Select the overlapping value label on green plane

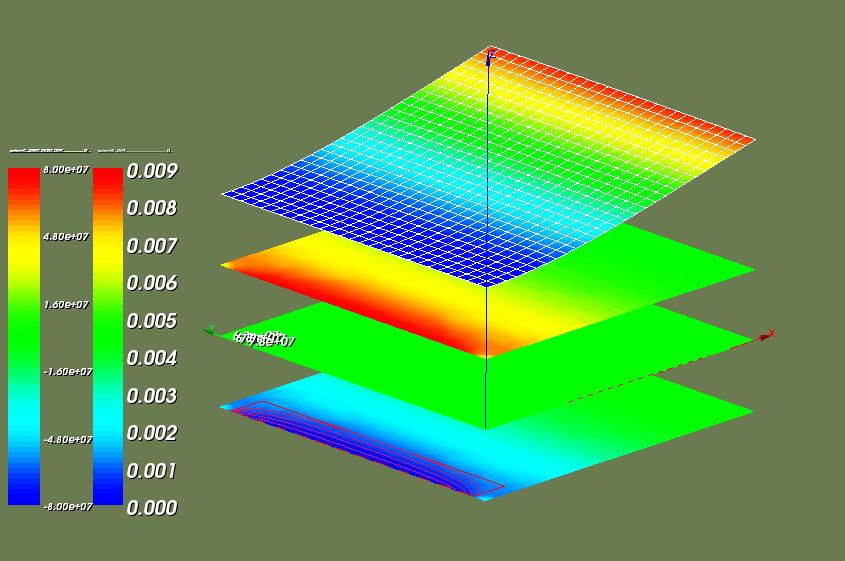coord(264,339)
